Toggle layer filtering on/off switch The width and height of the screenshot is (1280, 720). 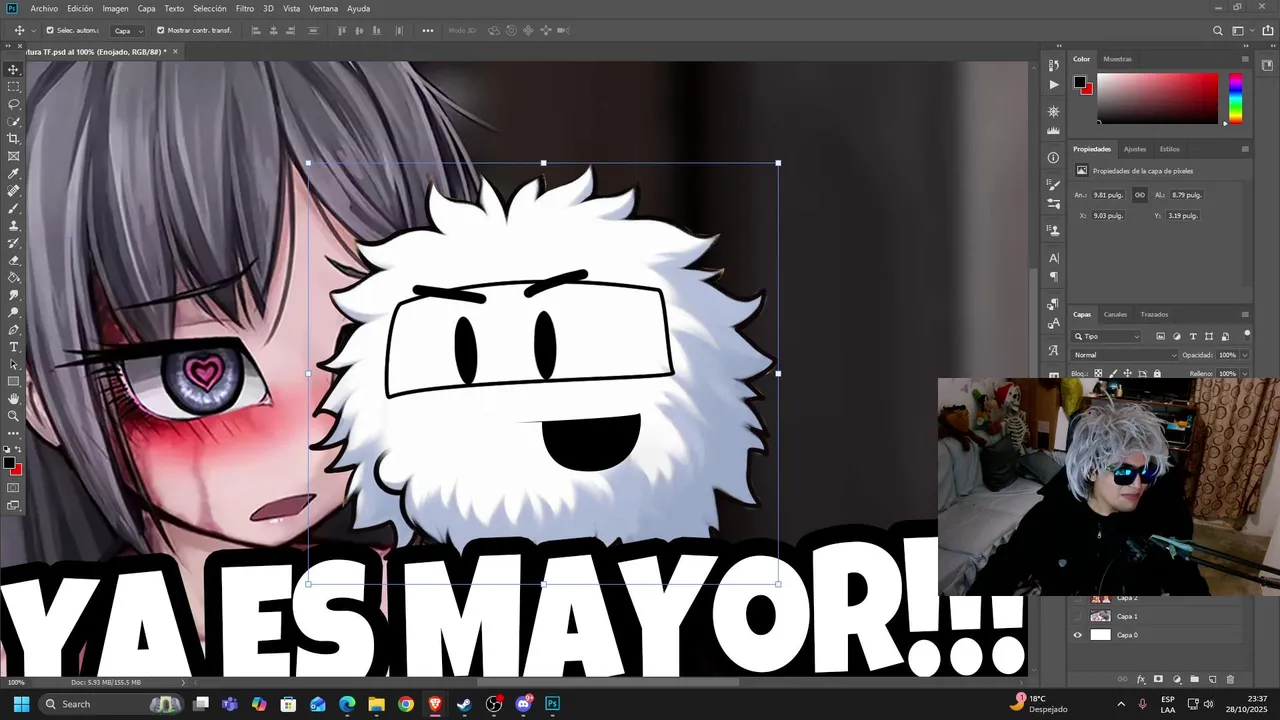pos(1247,335)
